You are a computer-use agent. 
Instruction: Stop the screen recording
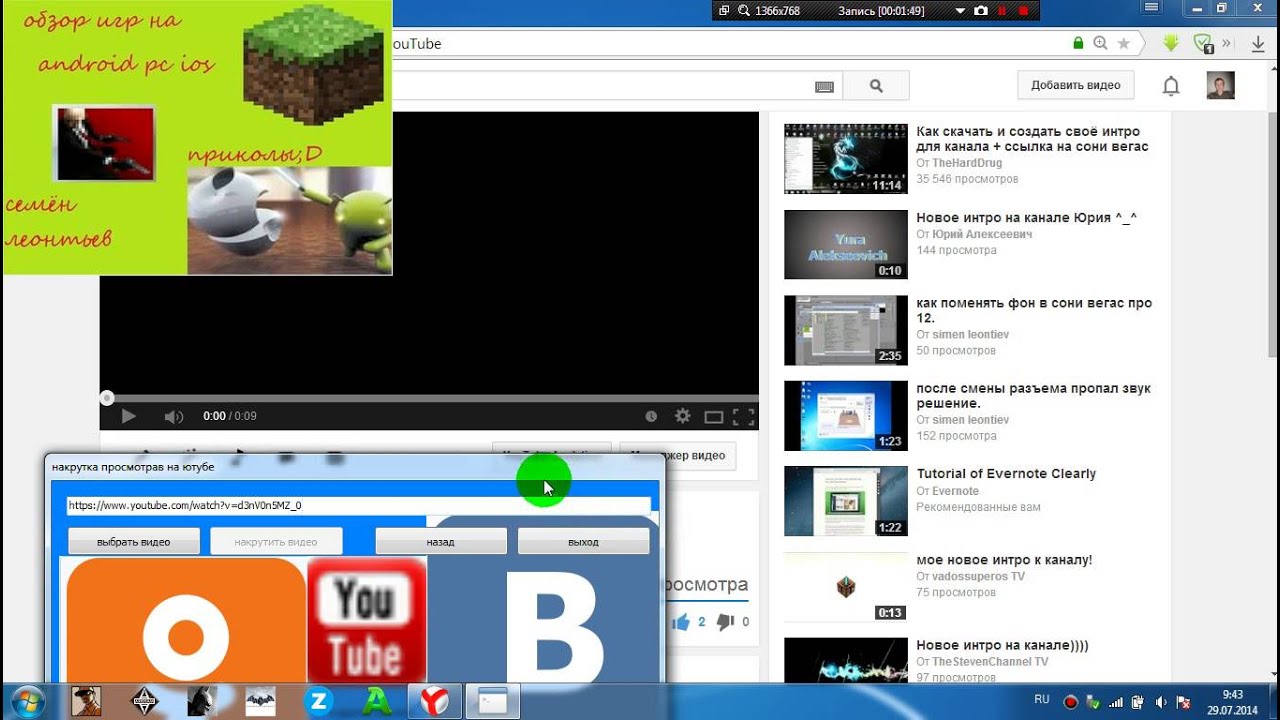tap(1023, 10)
